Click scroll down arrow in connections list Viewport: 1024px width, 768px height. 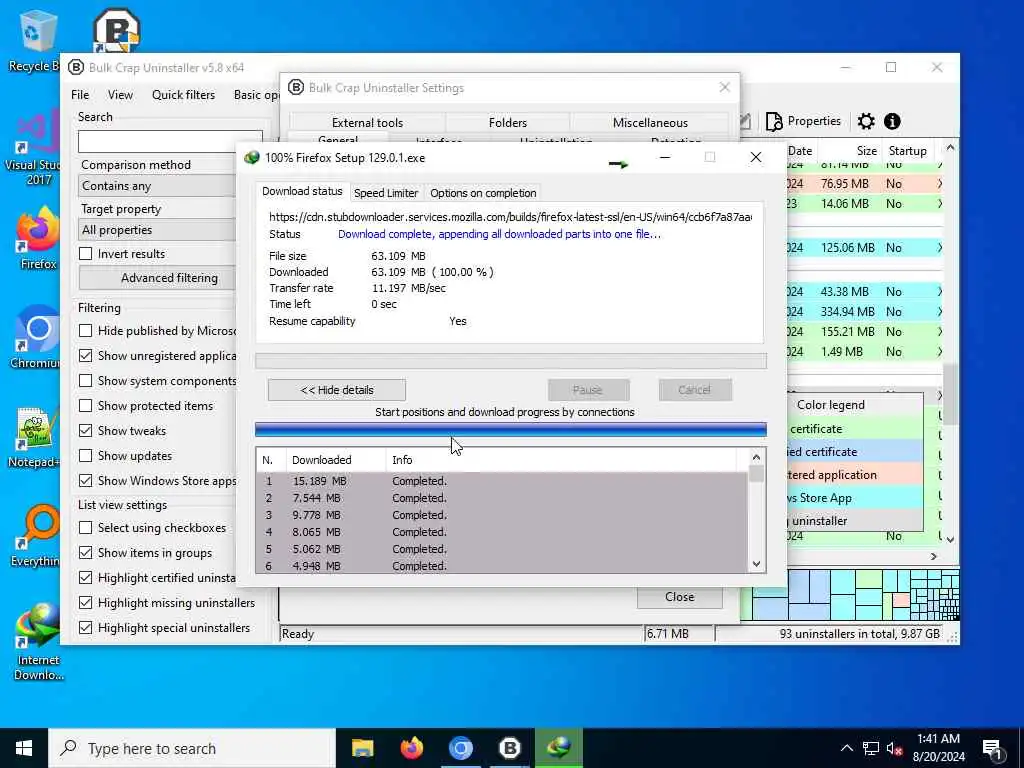click(x=756, y=564)
